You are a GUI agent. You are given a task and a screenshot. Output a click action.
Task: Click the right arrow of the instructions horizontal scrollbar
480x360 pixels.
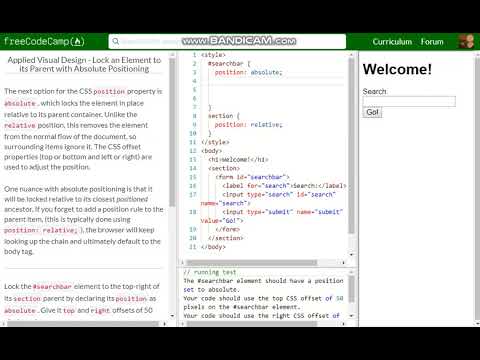[x=164, y=323]
